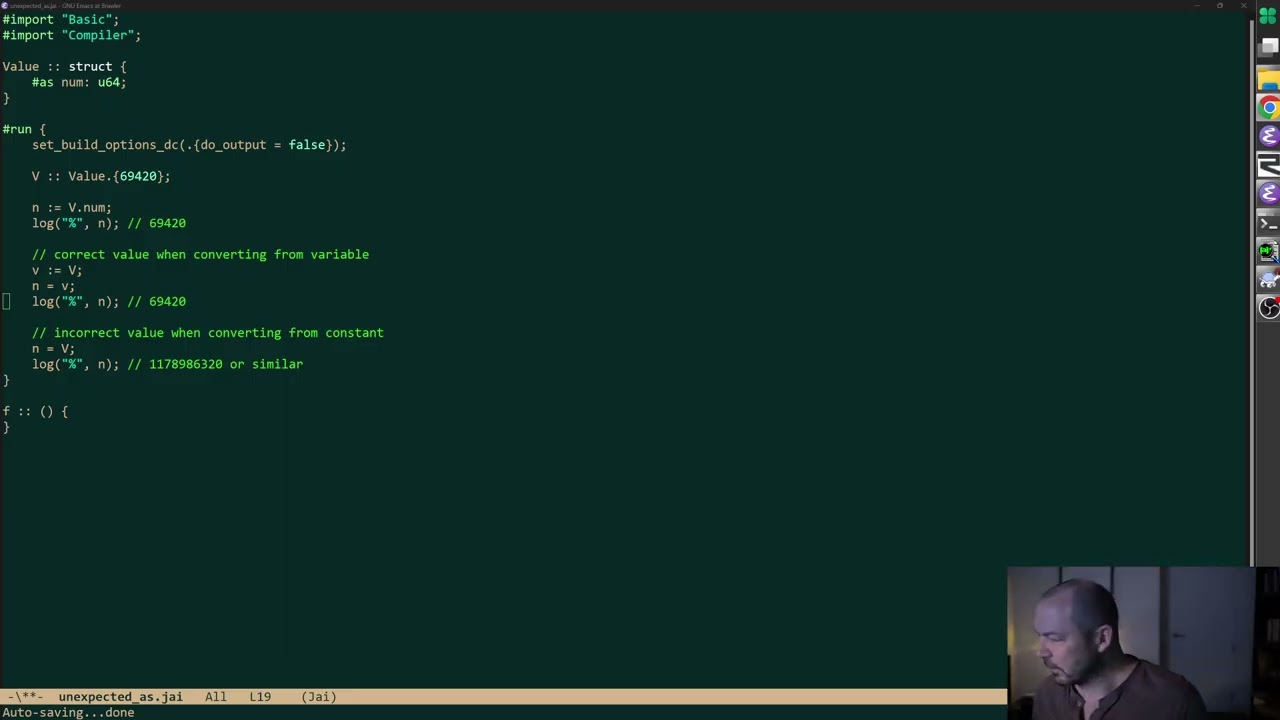Screen dimensions: 1280x720
Task: Open the tortoise taskbar icon
Action: [x=1268, y=279]
